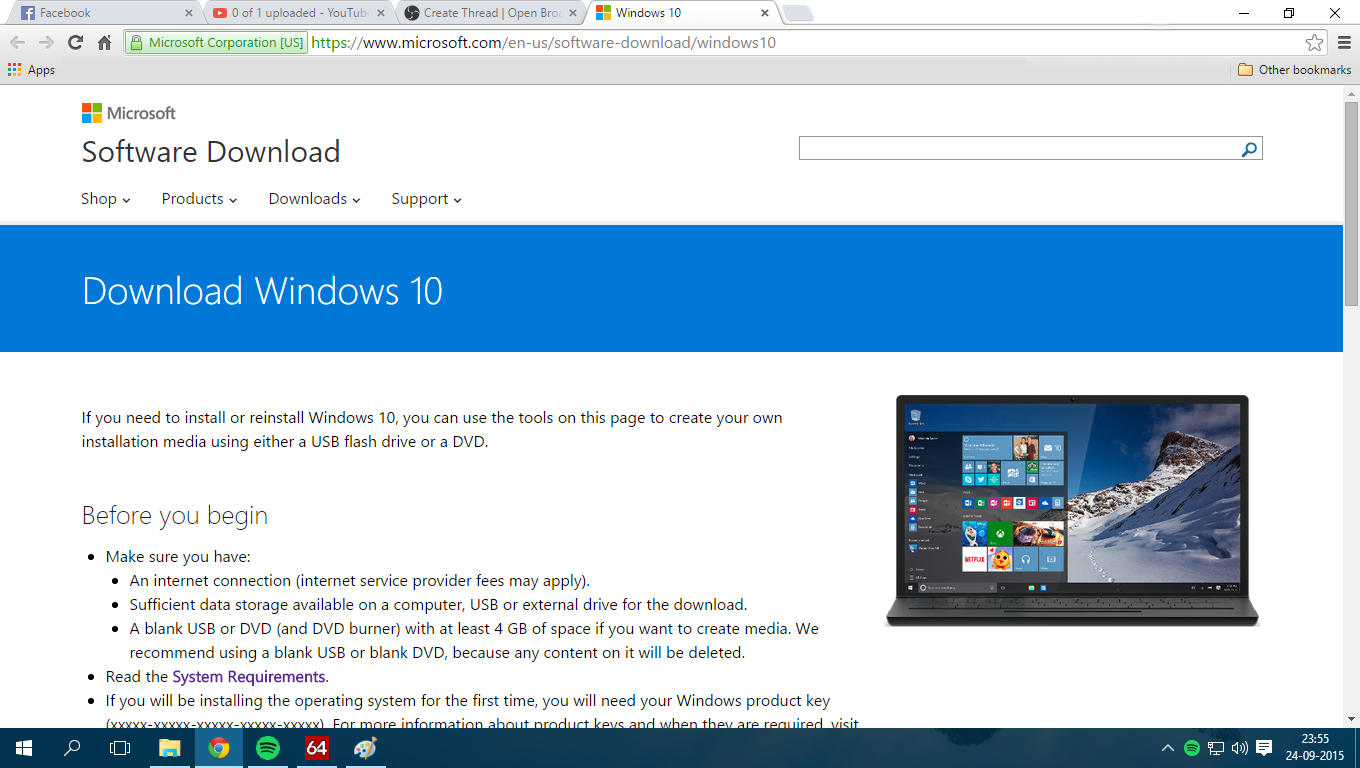Open the Windows Start button
1360x768 pixels.
[24, 748]
